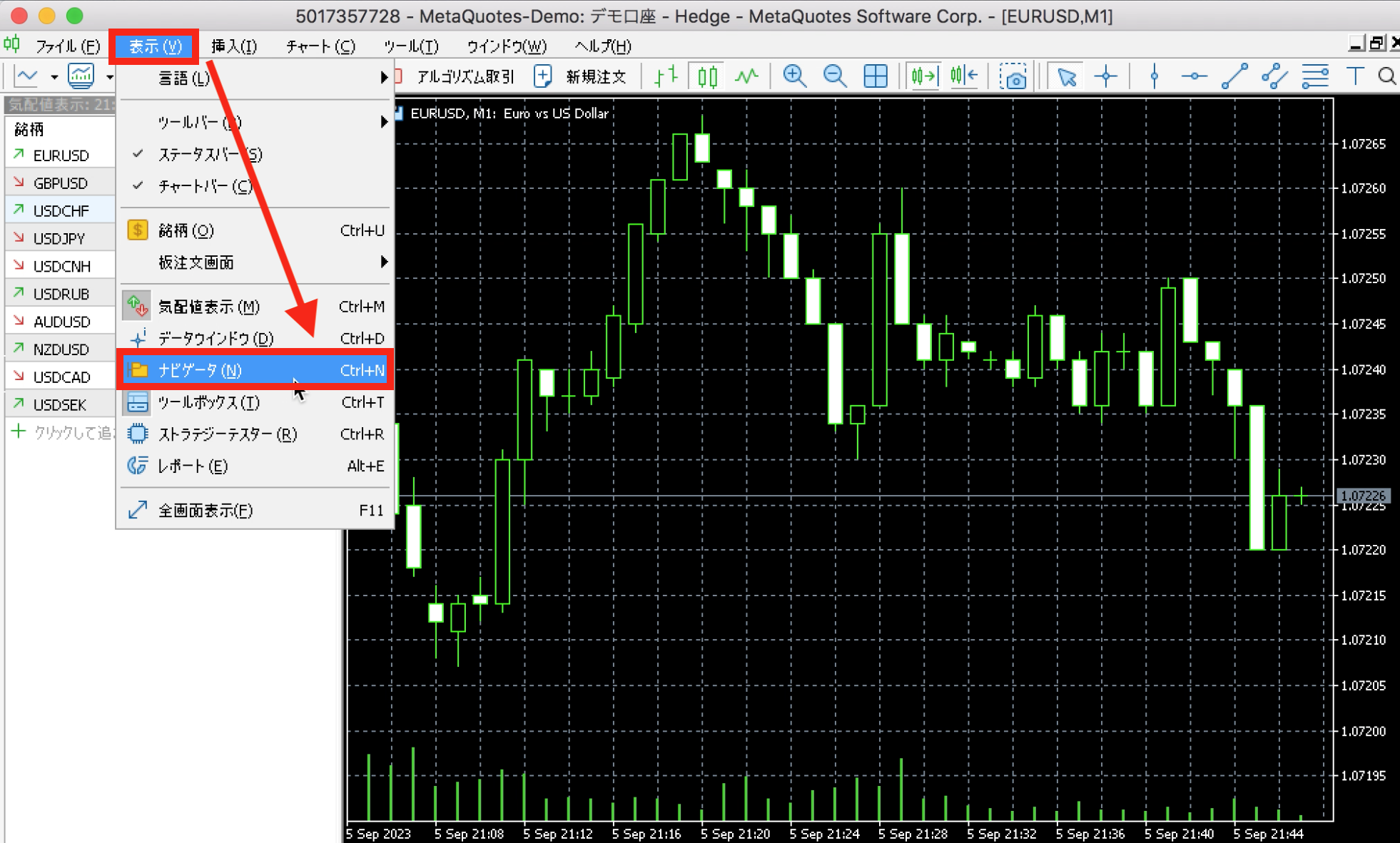Select NZDUSD row in market watch
This screenshot has width=1400, height=843.
coord(60,349)
